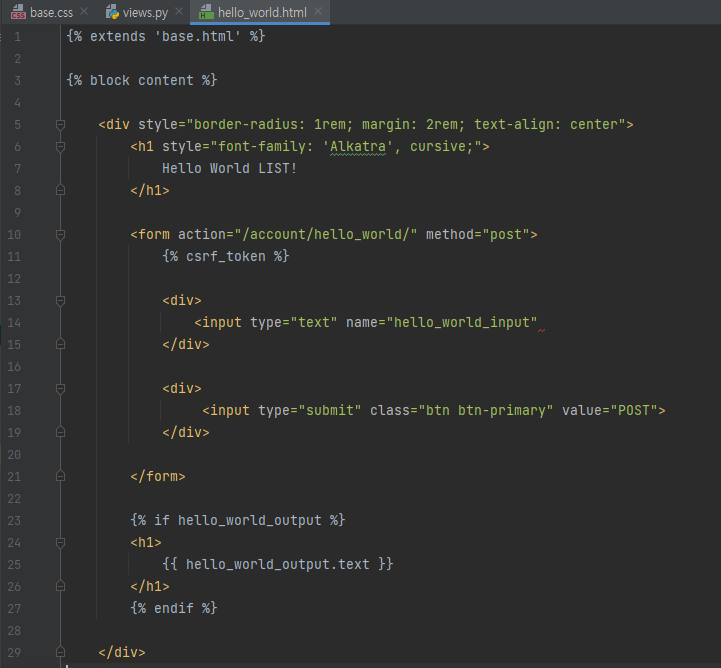Click the HTML file icon on hello_world.html tab

tap(206, 12)
